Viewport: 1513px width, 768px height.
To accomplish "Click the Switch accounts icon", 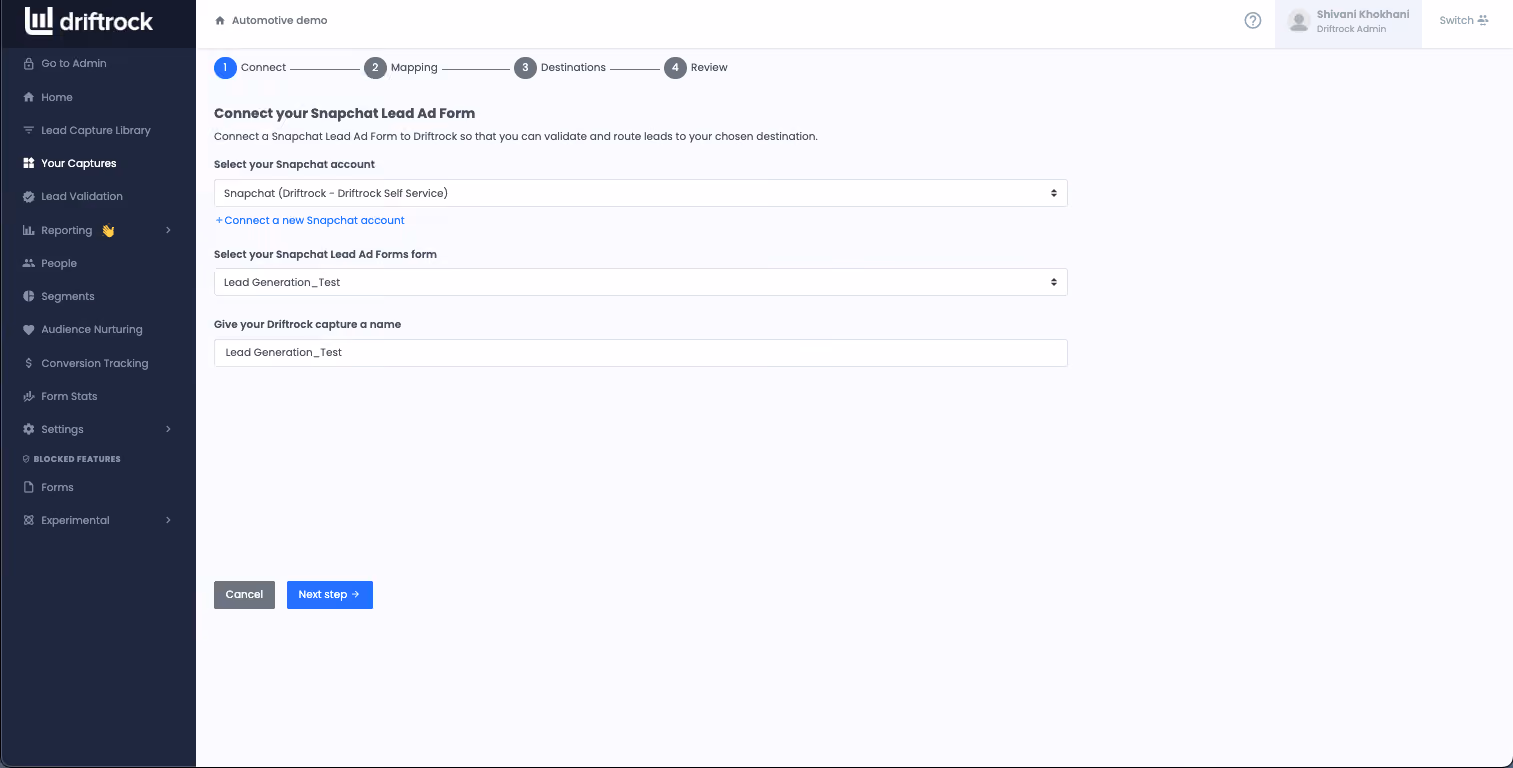I will pos(1483,20).
